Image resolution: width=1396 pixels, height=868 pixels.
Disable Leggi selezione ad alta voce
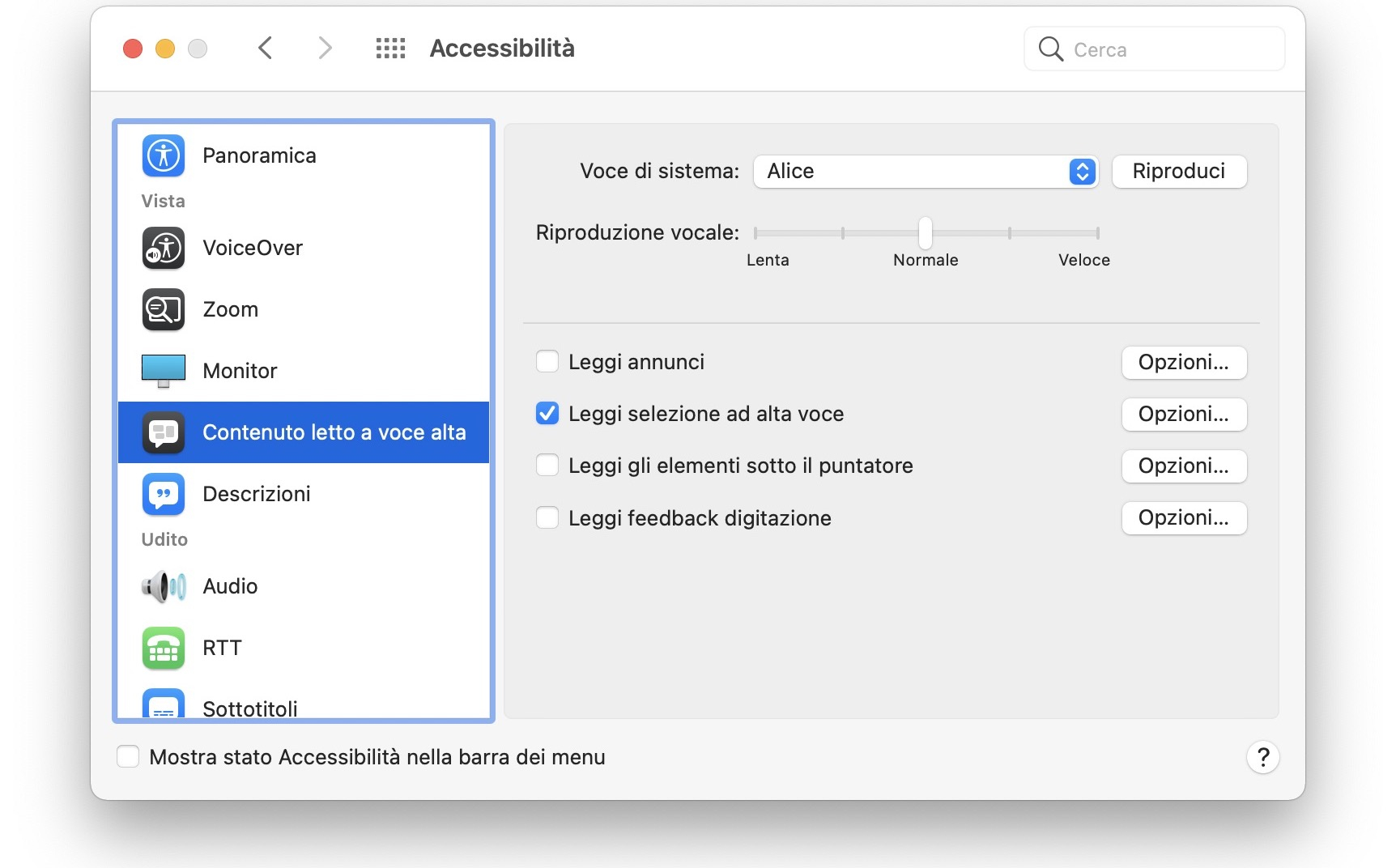pos(547,414)
